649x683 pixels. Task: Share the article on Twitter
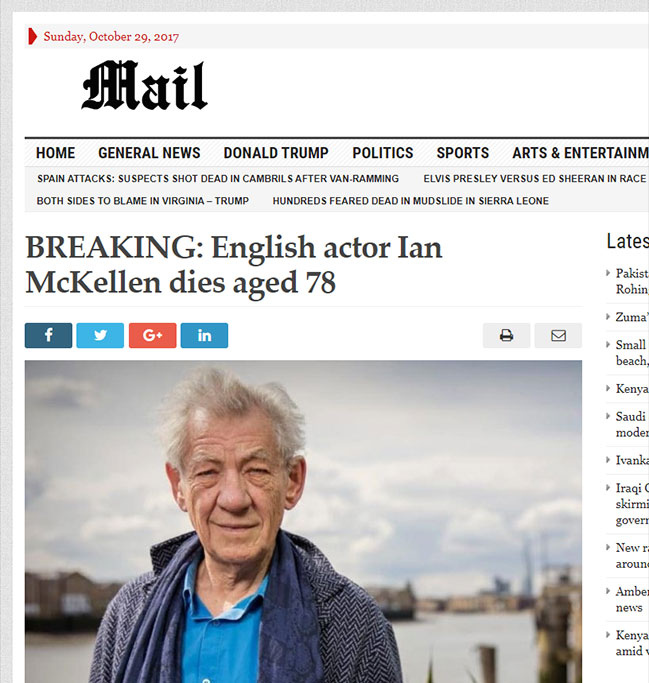[x=100, y=335]
